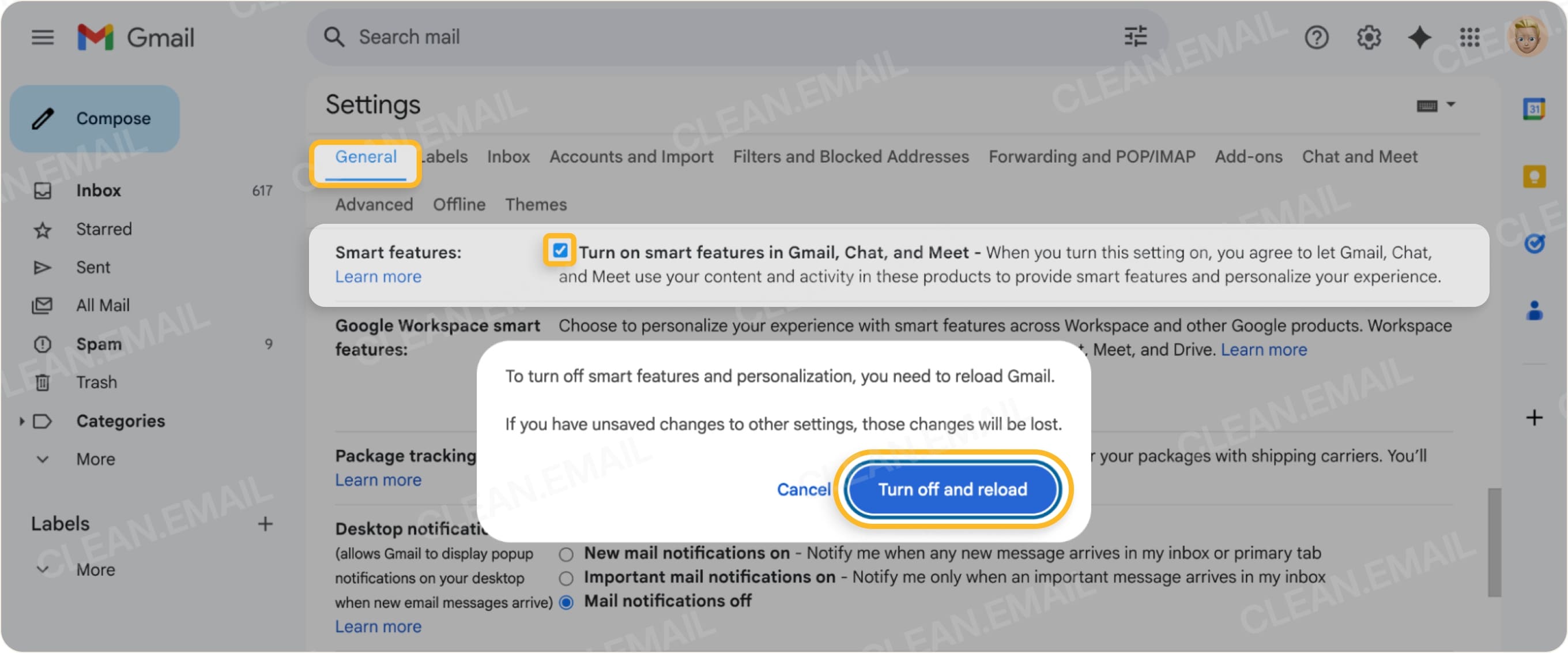Screen dimensions: 1568x653
Task: Click the Compose button
Action: click(95, 119)
